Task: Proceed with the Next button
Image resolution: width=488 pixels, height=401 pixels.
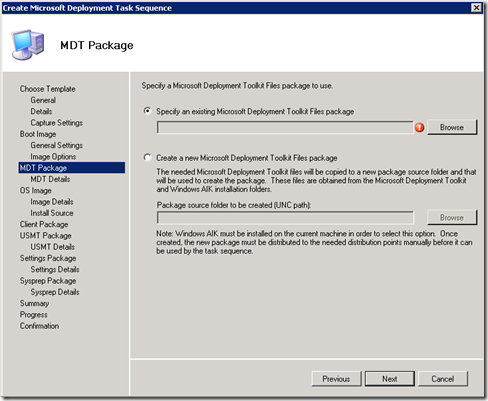Action: coord(389,379)
